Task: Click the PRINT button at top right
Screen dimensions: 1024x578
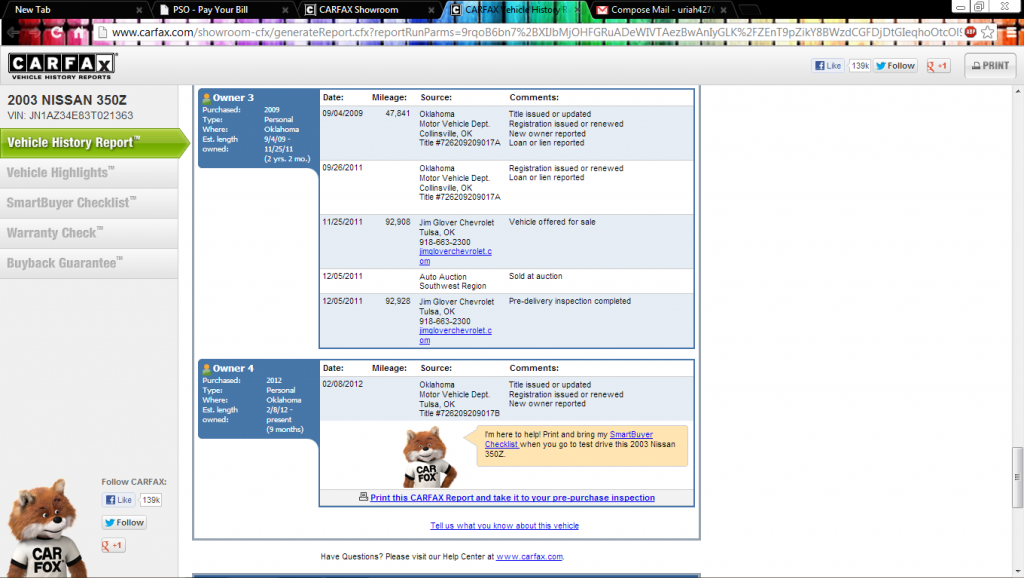Action: [989, 66]
